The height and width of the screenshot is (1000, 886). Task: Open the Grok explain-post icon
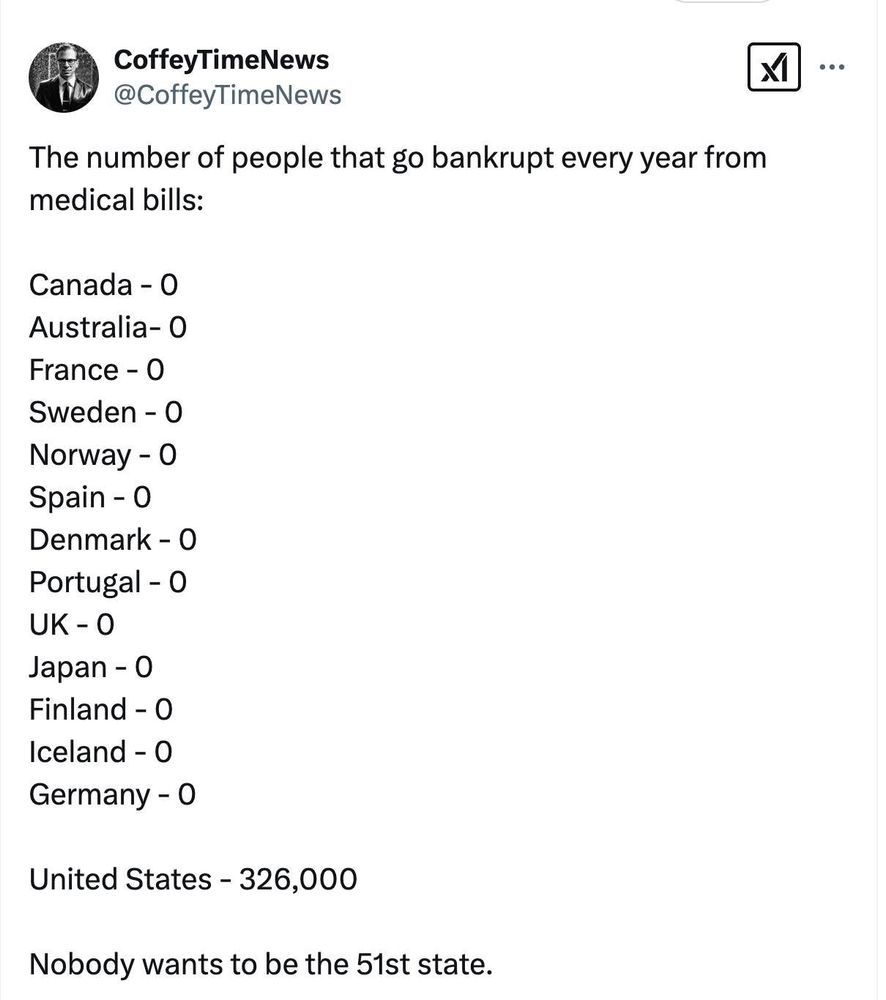coord(773,68)
